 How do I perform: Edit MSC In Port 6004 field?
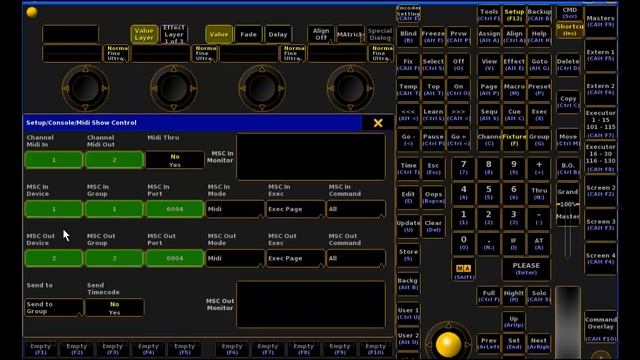[x=175, y=209]
